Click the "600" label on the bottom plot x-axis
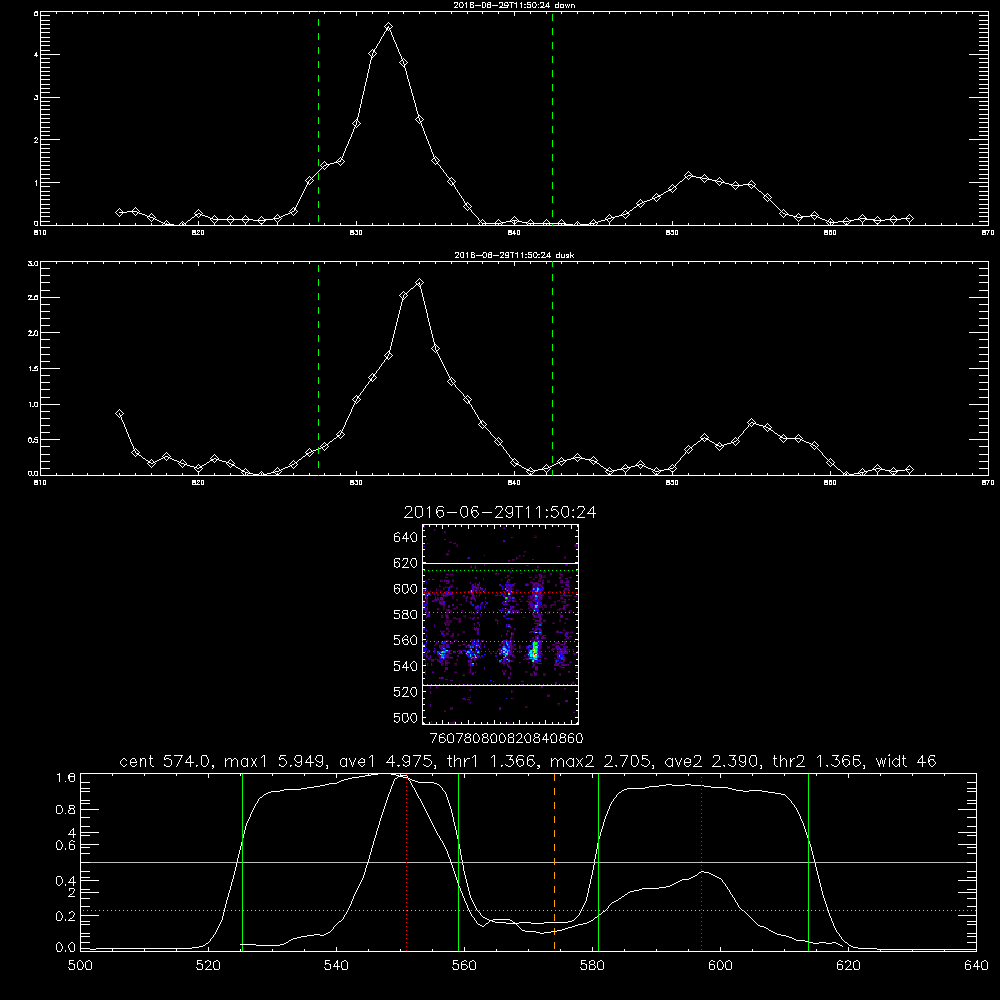This screenshot has width=1000, height=1000. 720,966
